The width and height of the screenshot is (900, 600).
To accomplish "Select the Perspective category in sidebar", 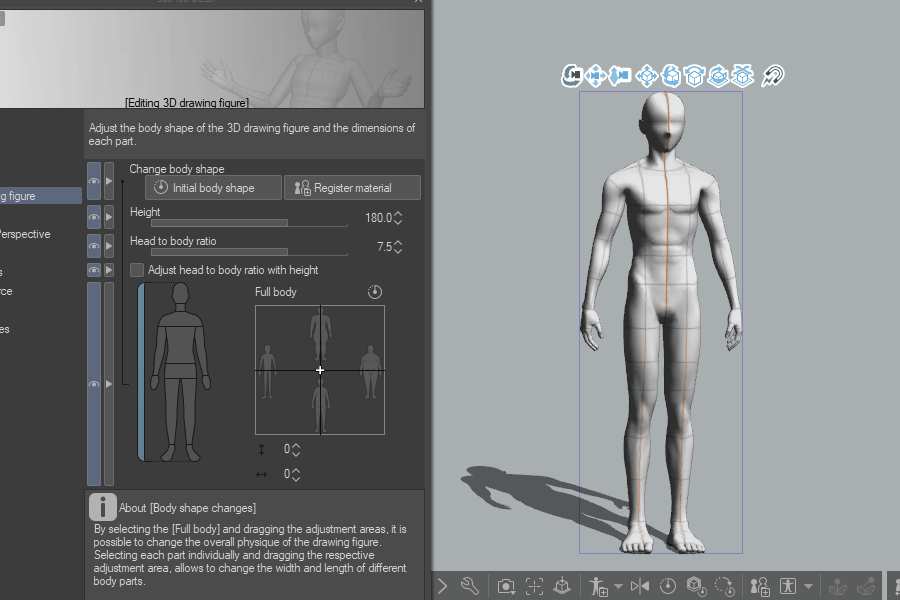I will click(x=25, y=234).
